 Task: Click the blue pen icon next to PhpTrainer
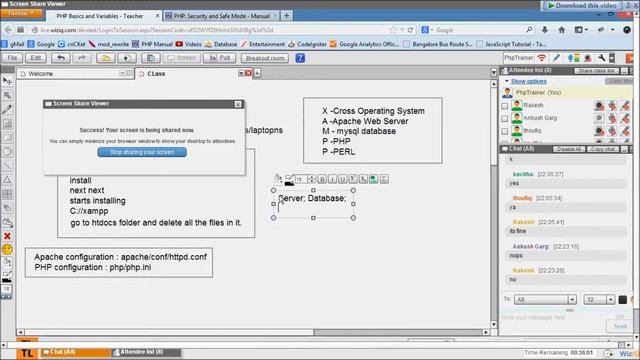(556, 58)
